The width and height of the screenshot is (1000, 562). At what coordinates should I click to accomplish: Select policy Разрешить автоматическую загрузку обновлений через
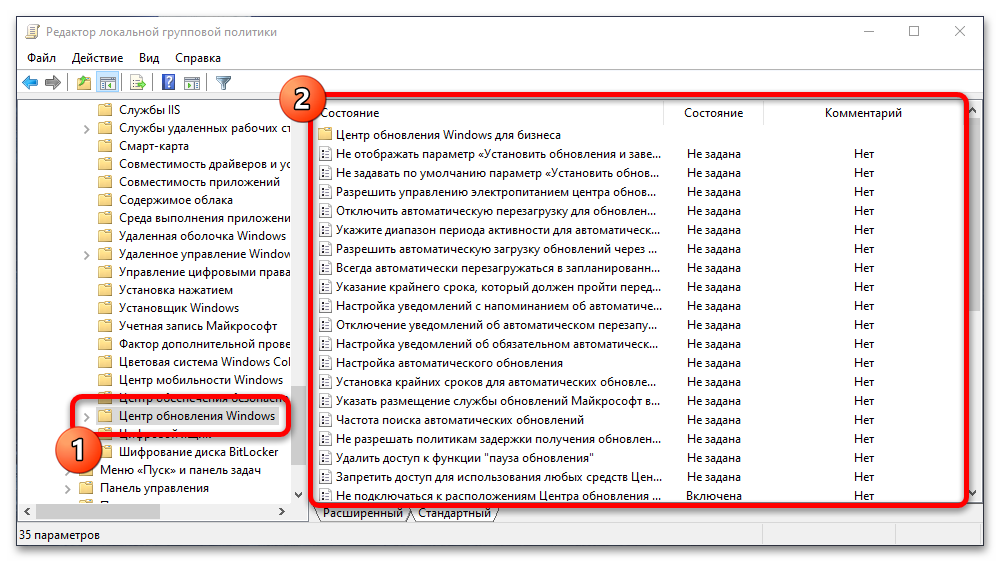[x=496, y=249]
